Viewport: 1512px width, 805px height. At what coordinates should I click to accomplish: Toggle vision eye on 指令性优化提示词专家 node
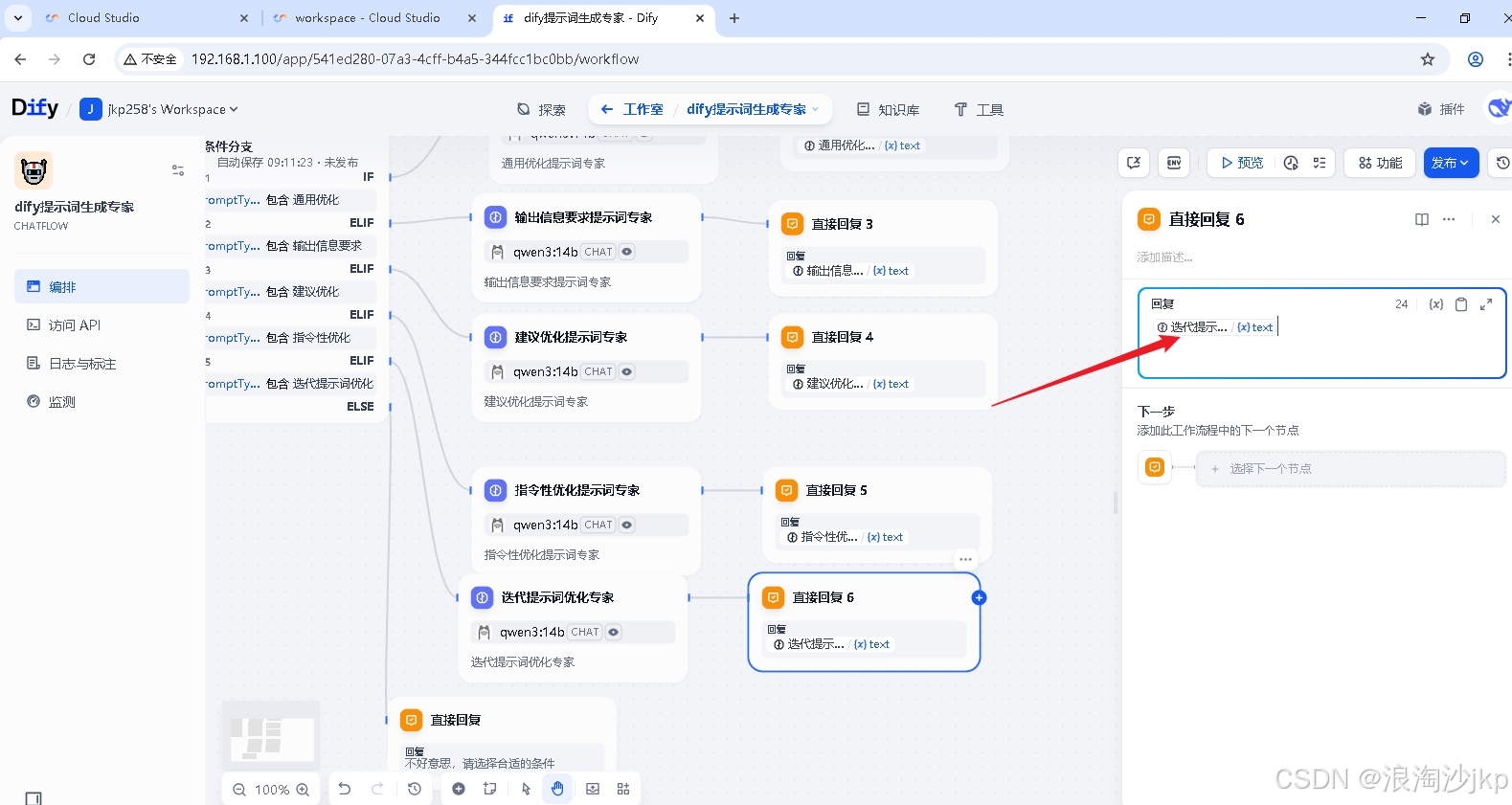(x=626, y=525)
